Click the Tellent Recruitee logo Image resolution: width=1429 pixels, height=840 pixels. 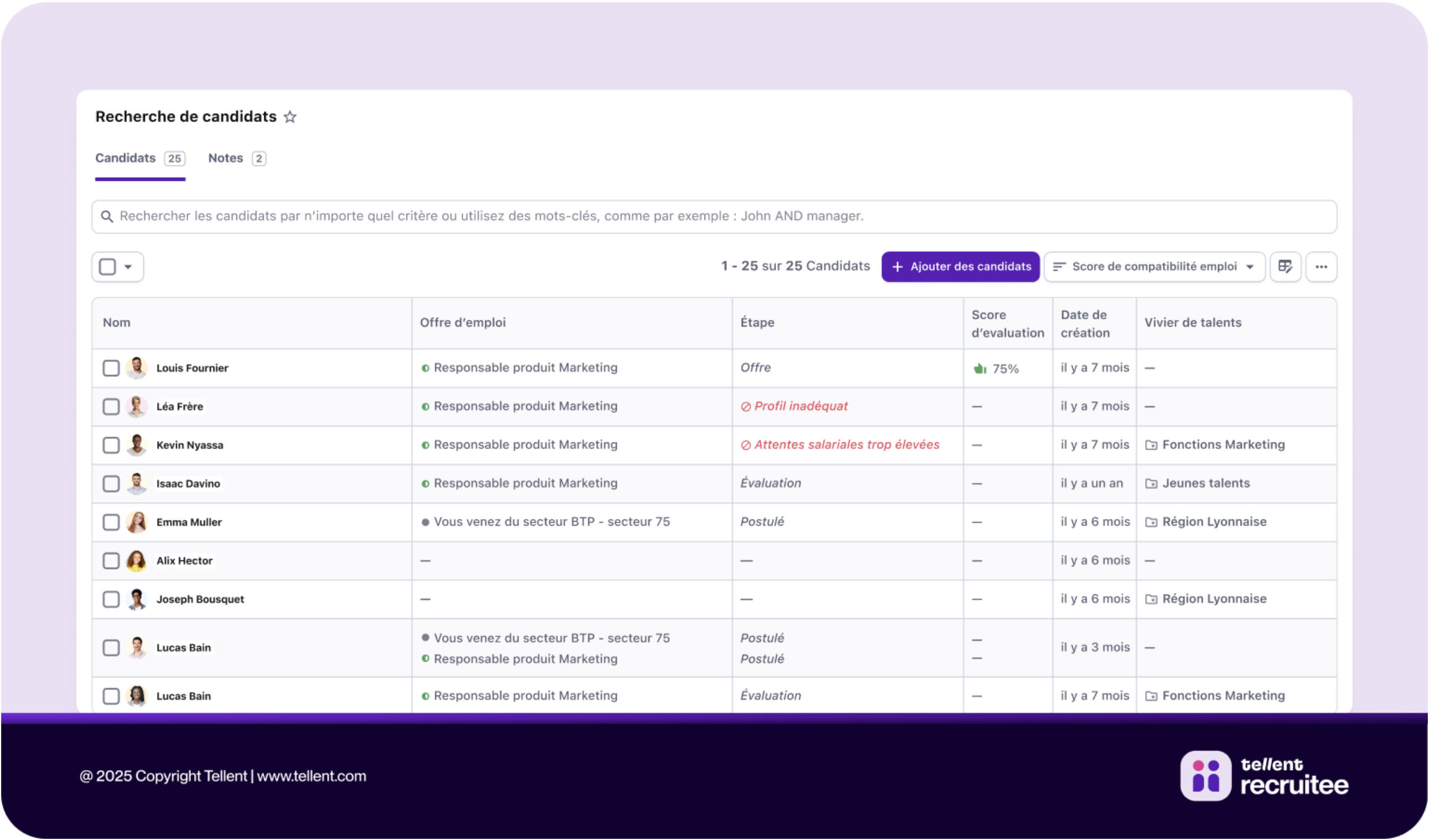tap(1264, 775)
